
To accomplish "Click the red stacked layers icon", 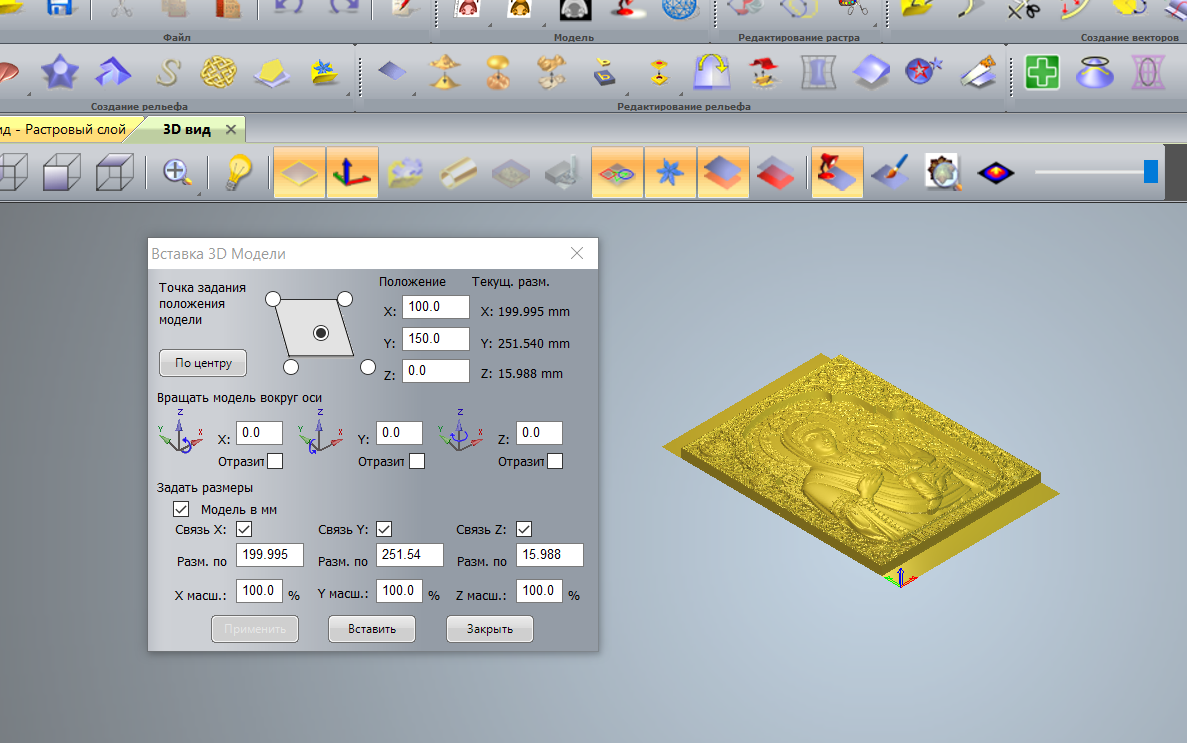I will [776, 173].
